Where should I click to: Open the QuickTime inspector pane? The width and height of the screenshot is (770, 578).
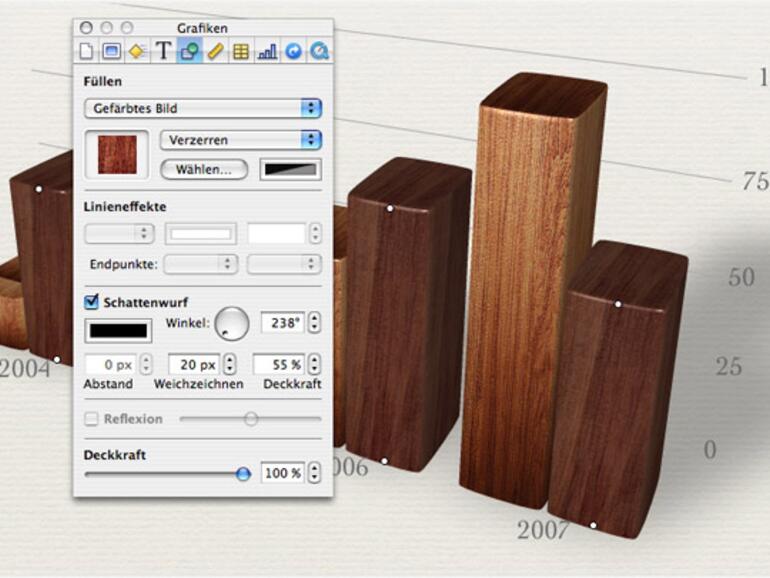pyautogui.click(x=319, y=51)
